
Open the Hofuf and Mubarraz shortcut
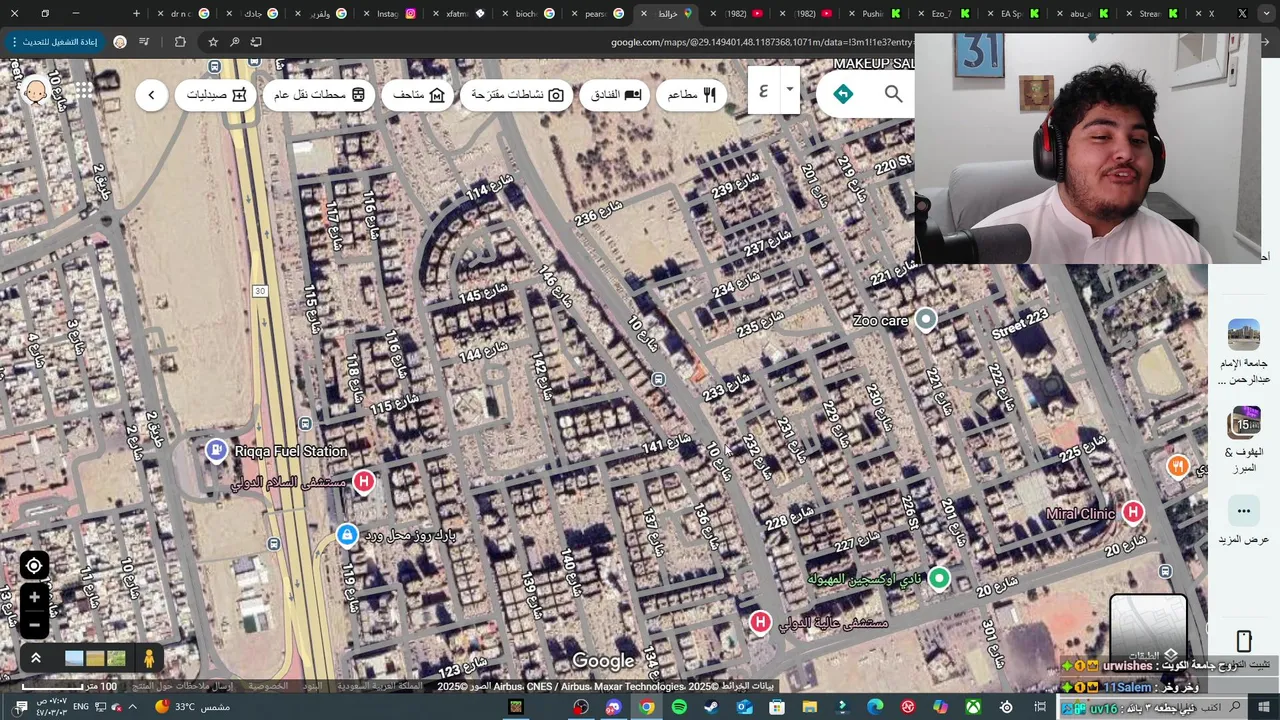coord(1244,438)
